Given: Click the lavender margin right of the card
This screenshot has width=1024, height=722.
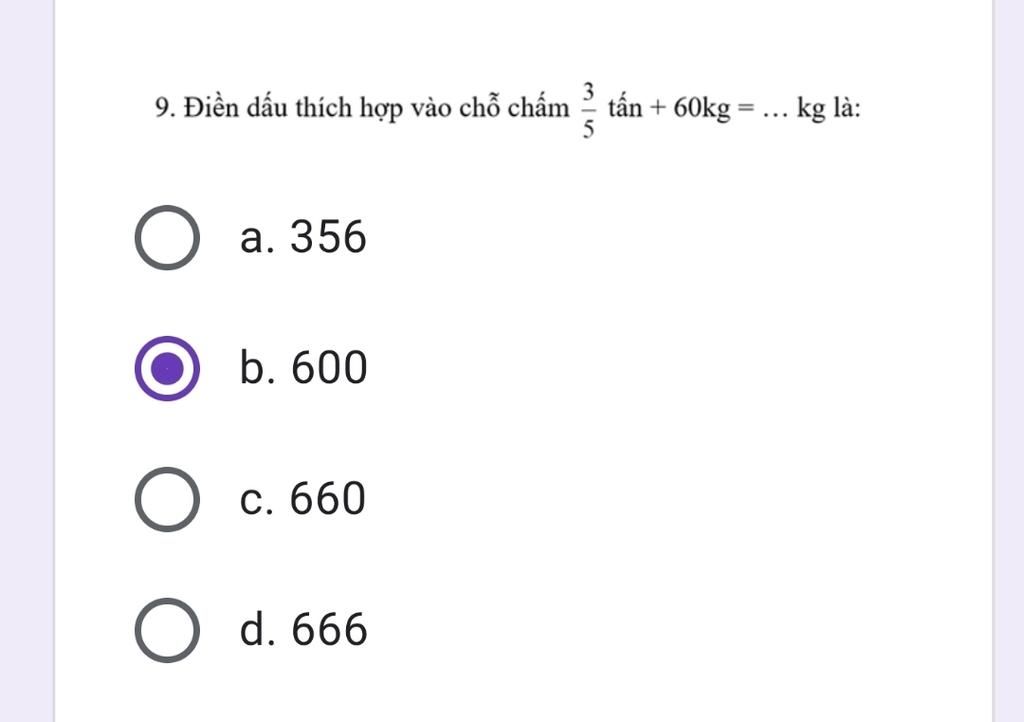Looking at the screenshot, I should coord(1009,361).
